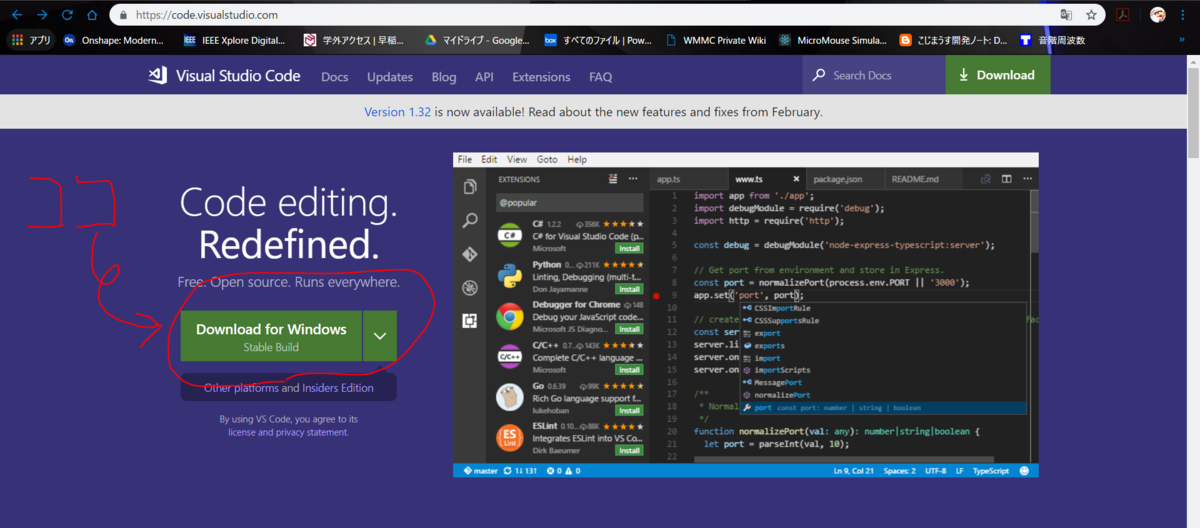Open the Insiders Edition link
The image size is (1200, 528).
(x=338, y=388)
